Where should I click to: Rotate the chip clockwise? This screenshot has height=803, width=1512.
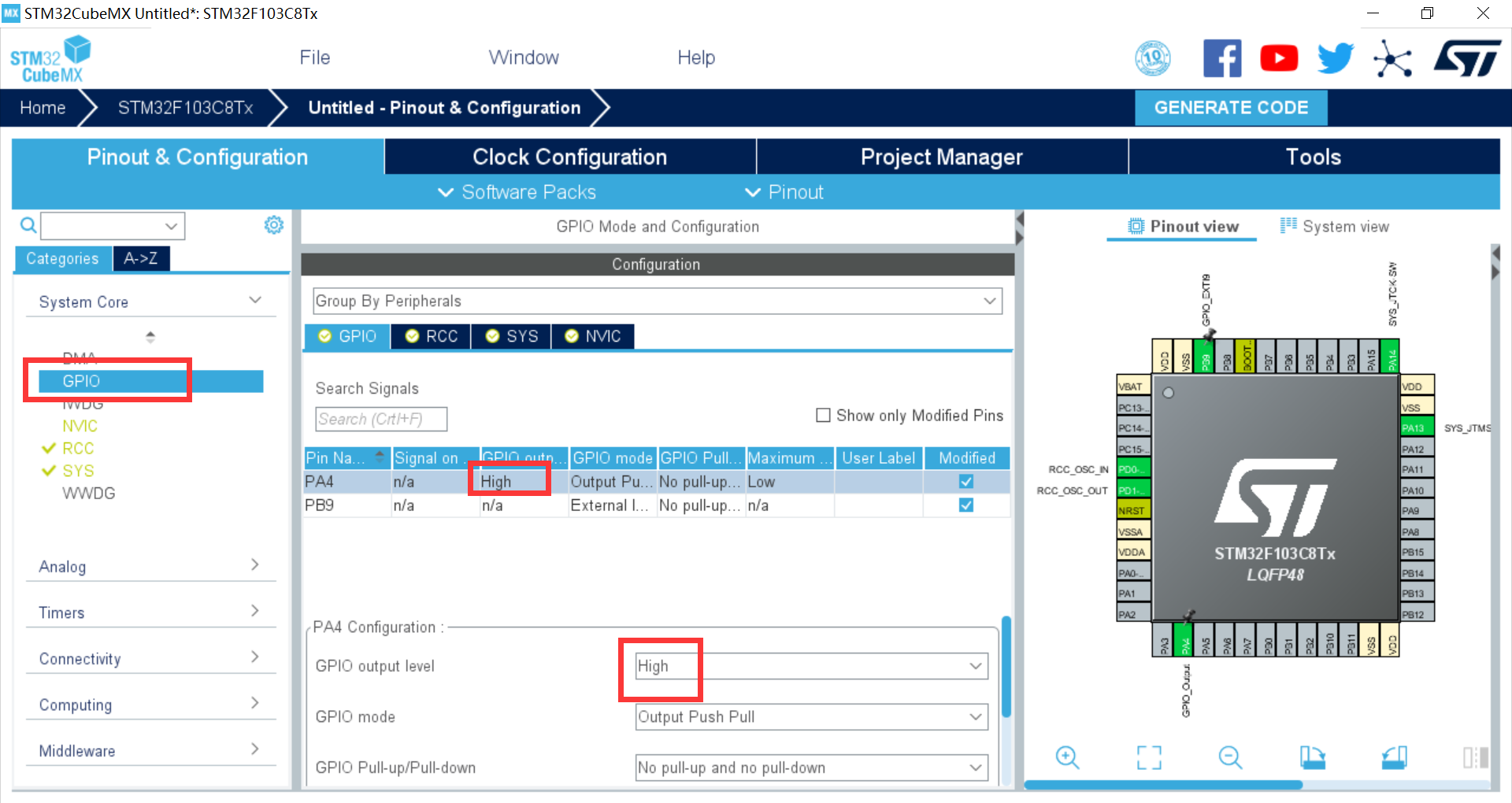[x=1312, y=757]
